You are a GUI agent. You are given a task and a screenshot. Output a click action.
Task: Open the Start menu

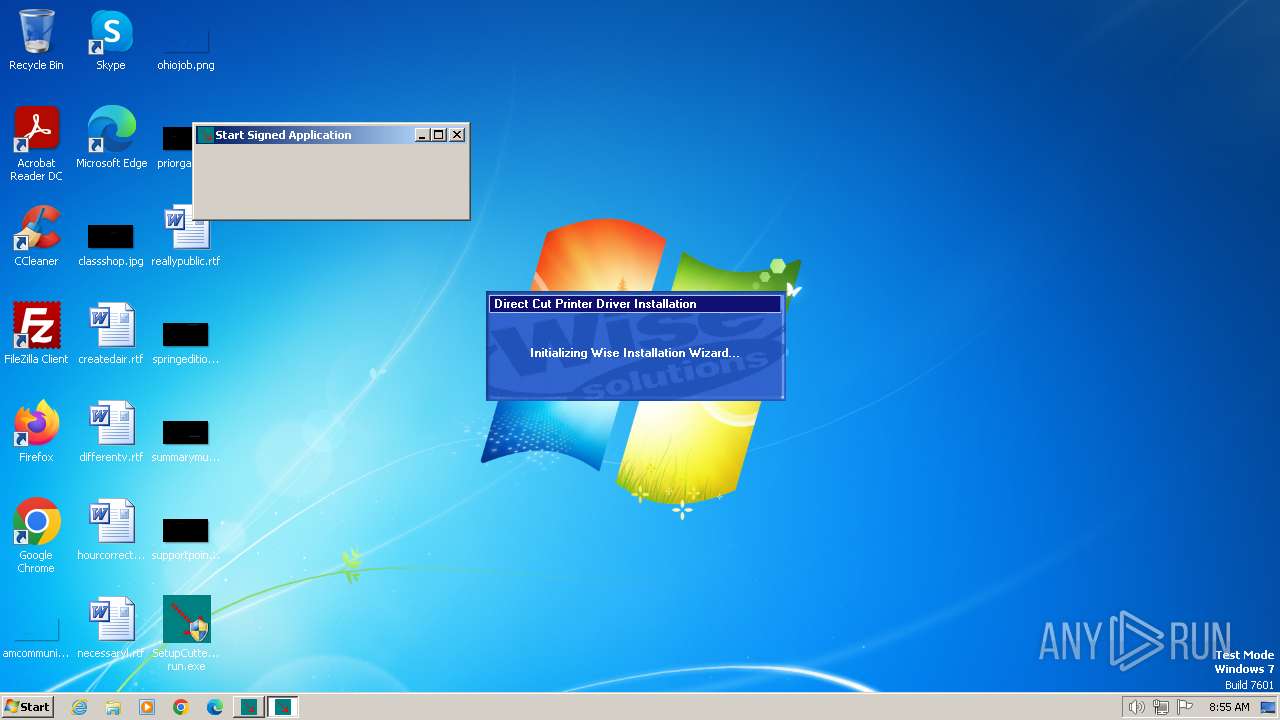[x=28, y=707]
